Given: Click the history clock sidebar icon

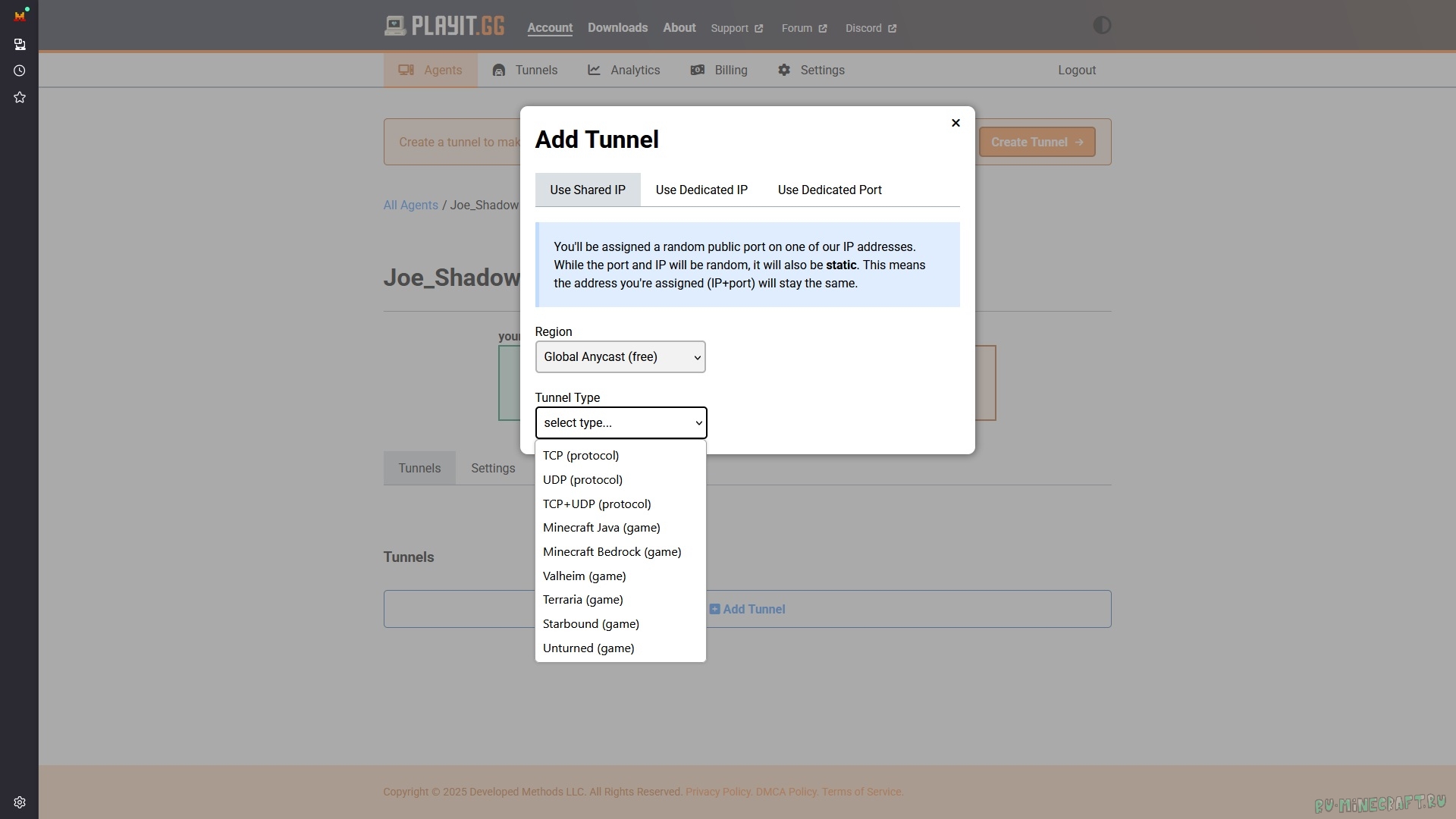Looking at the screenshot, I should tap(20, 71).
